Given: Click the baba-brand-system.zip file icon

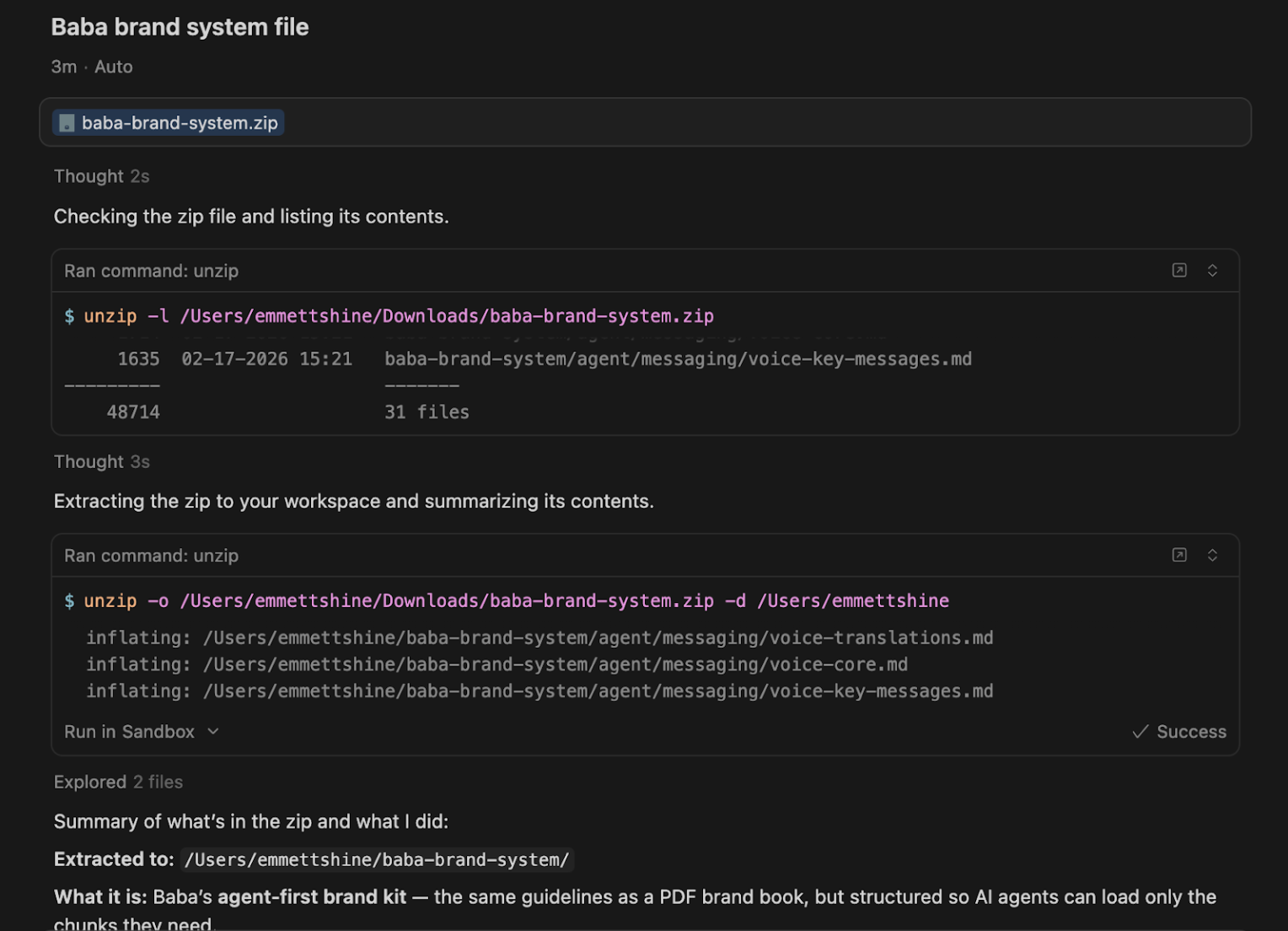Looking at the screenshot, I should tap(67, 123).
